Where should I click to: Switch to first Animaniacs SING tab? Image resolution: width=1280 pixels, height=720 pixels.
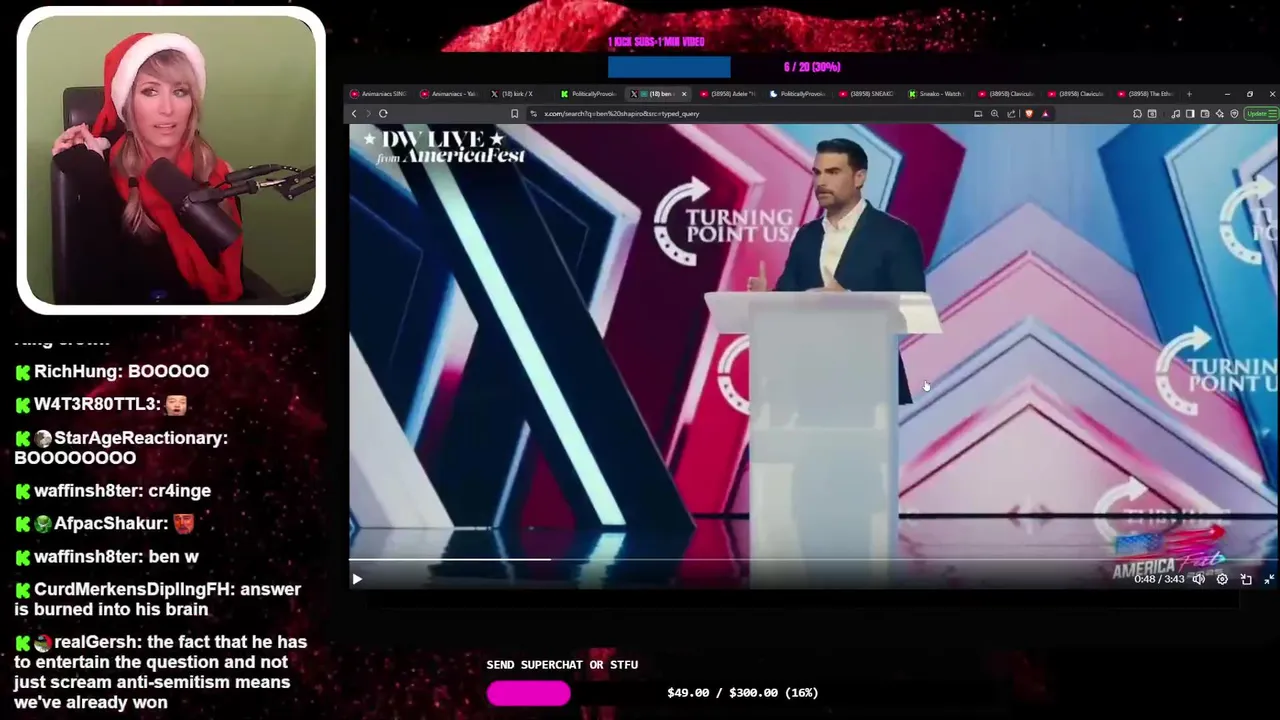[x=378, y=94]
